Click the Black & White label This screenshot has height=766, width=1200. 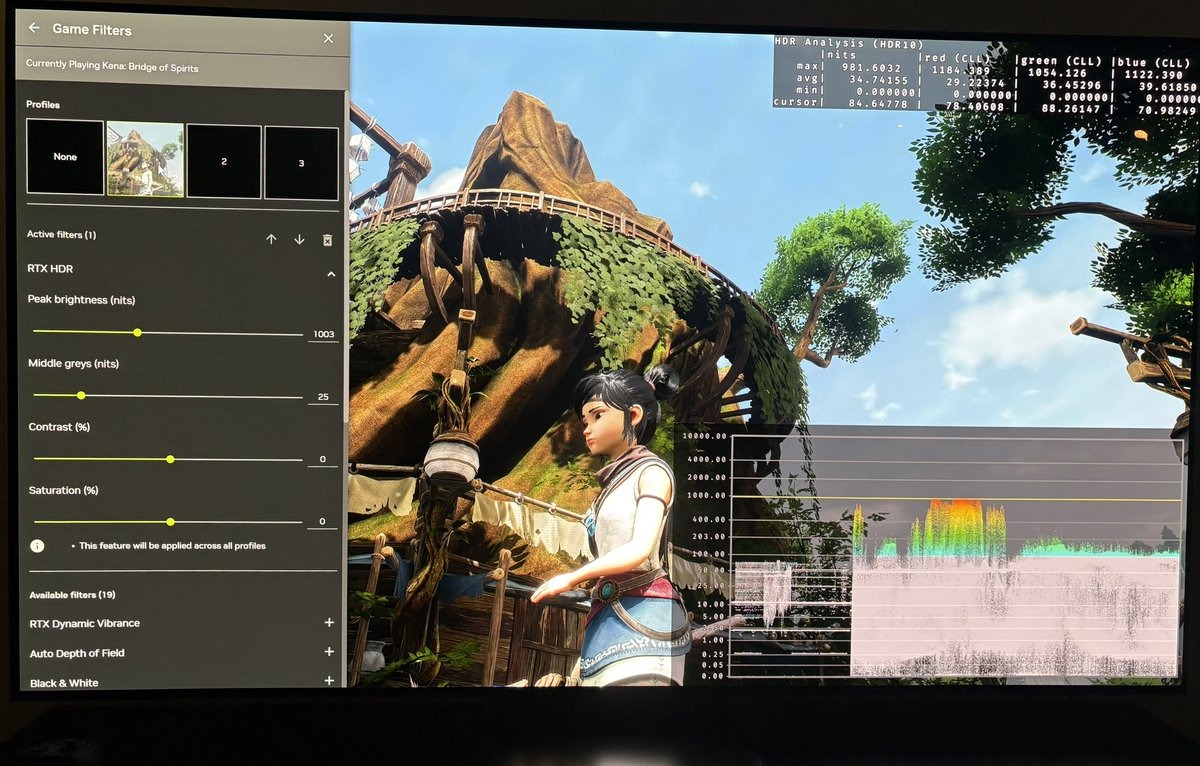(64, 683)
